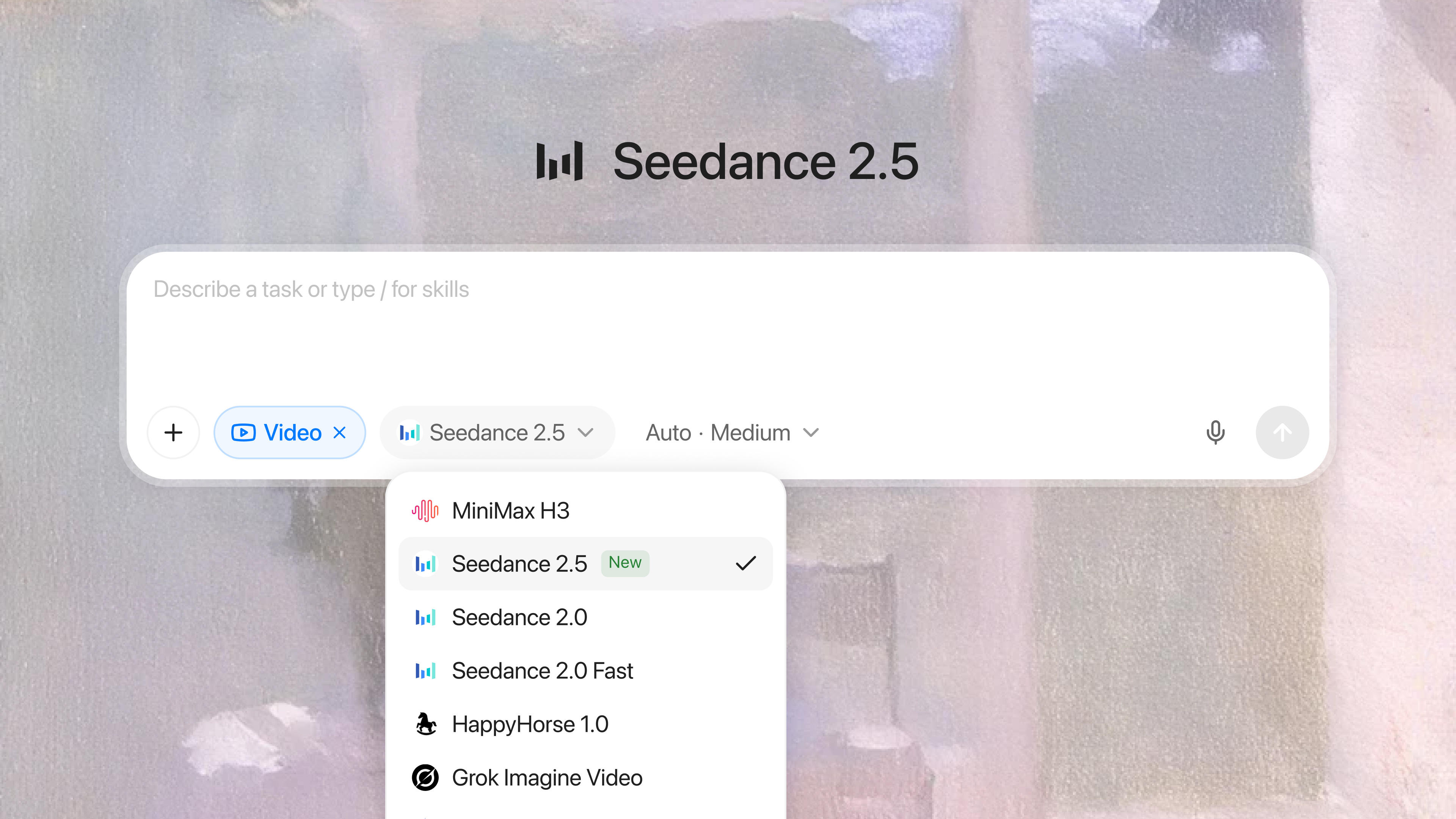Open the Seedance 2.5 model dropdown
1456x819 pixels.
pyautogui.click(x=497, y=433)
